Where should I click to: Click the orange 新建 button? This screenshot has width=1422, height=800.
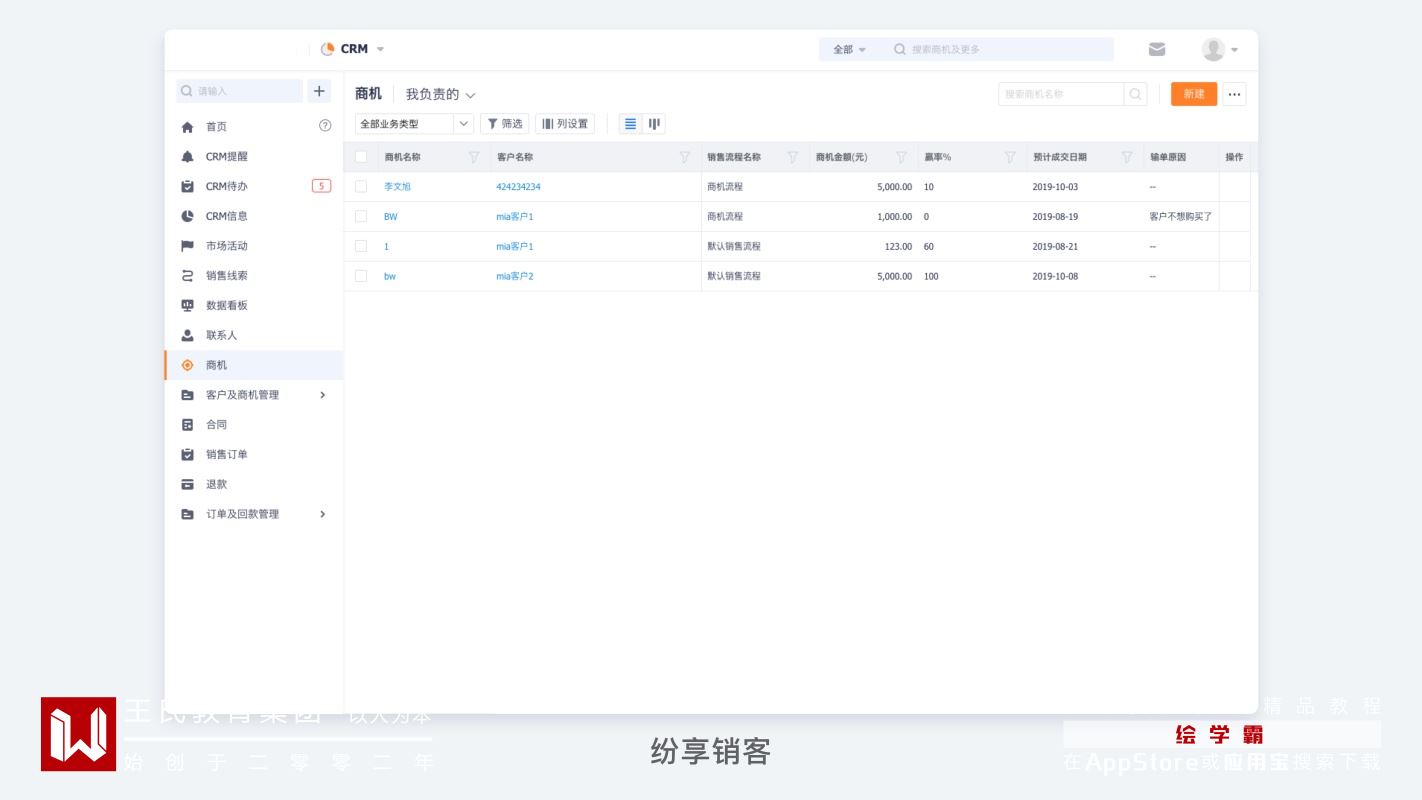pos(1194,94)
